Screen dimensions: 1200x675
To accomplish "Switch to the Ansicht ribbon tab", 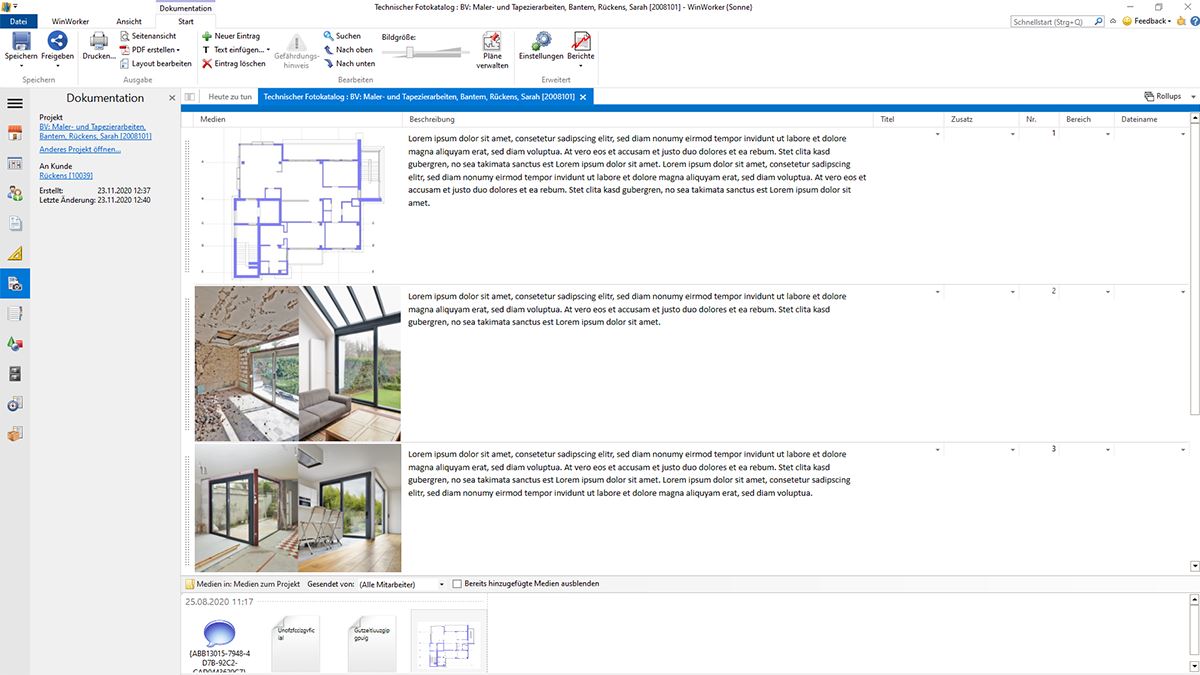I will [129, 21].
